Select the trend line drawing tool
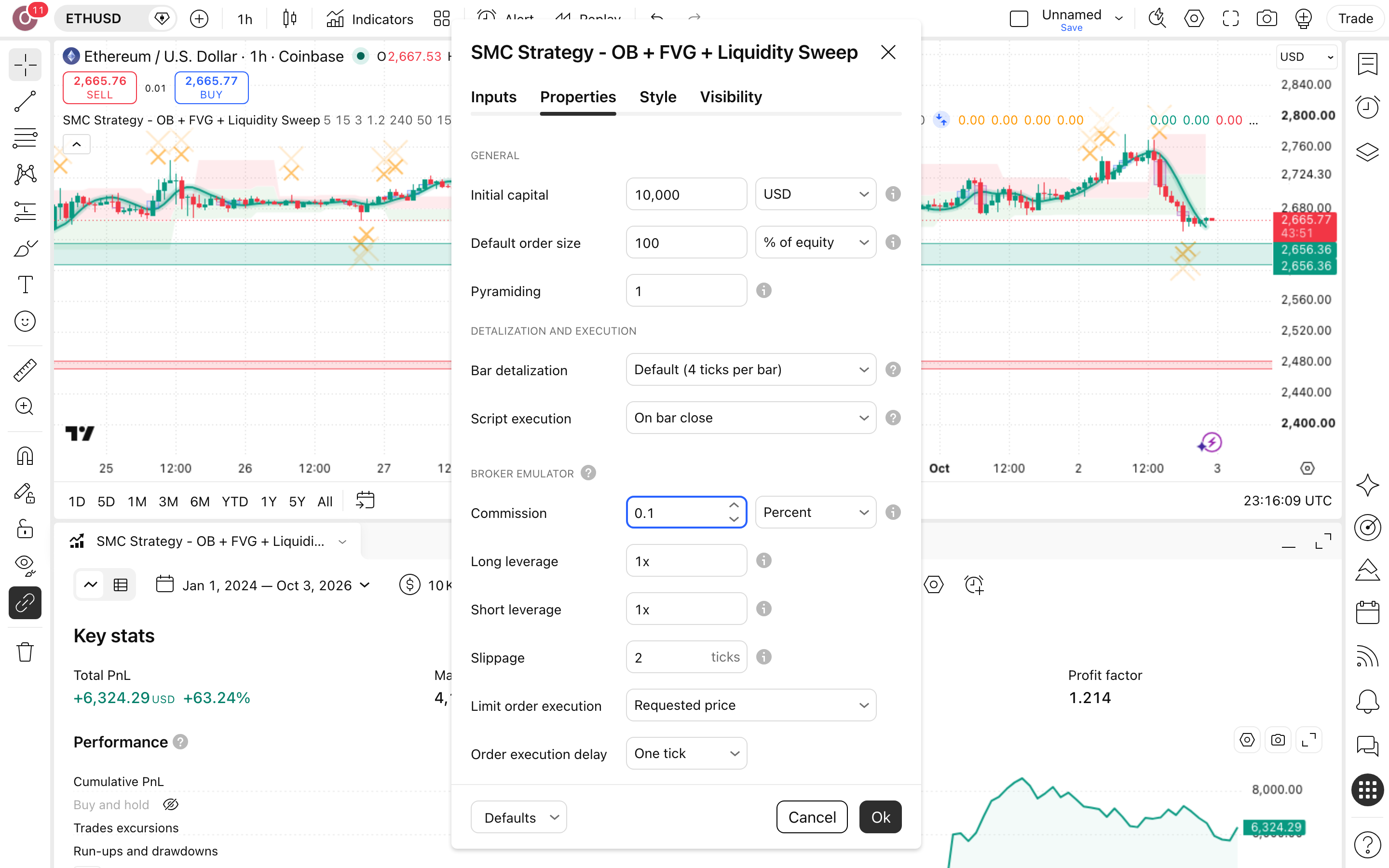This screenshot has width=1389, height=868. coord(25,102)
